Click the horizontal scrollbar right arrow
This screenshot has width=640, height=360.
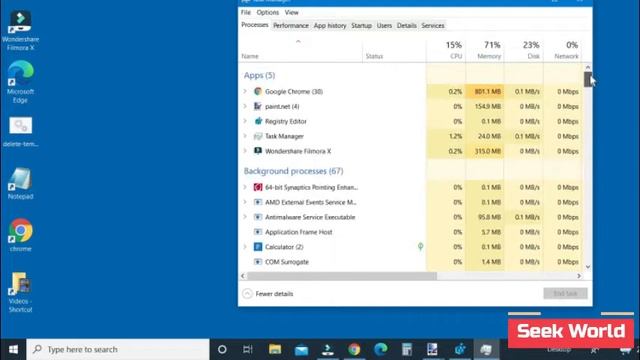pos(579,276)
